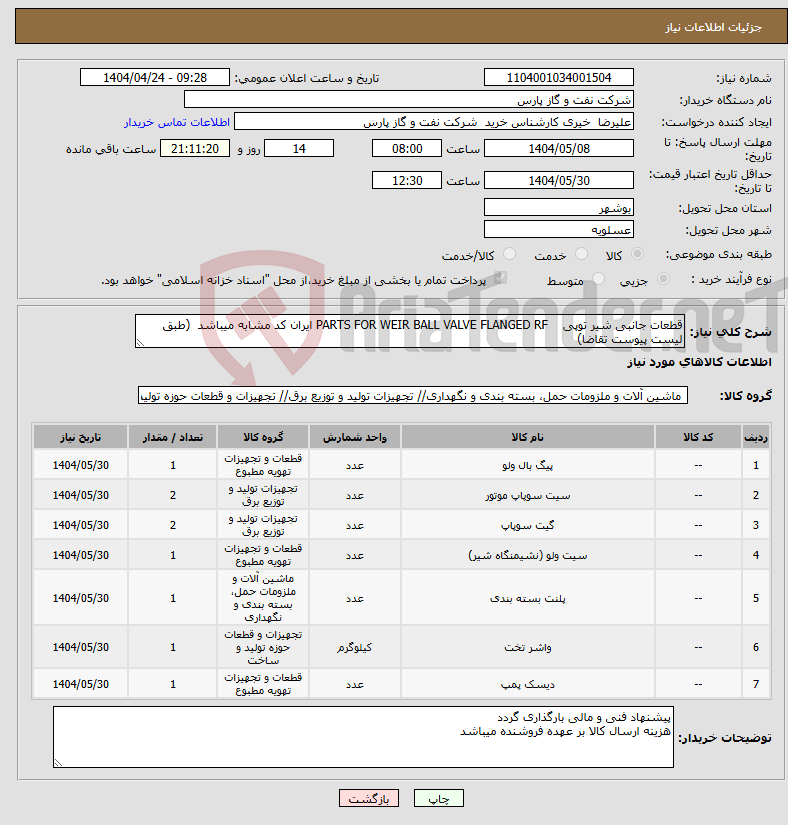Click quantity 2 in سیت سوپاپ موتور row
788x825 pixels.
[173, 495]
